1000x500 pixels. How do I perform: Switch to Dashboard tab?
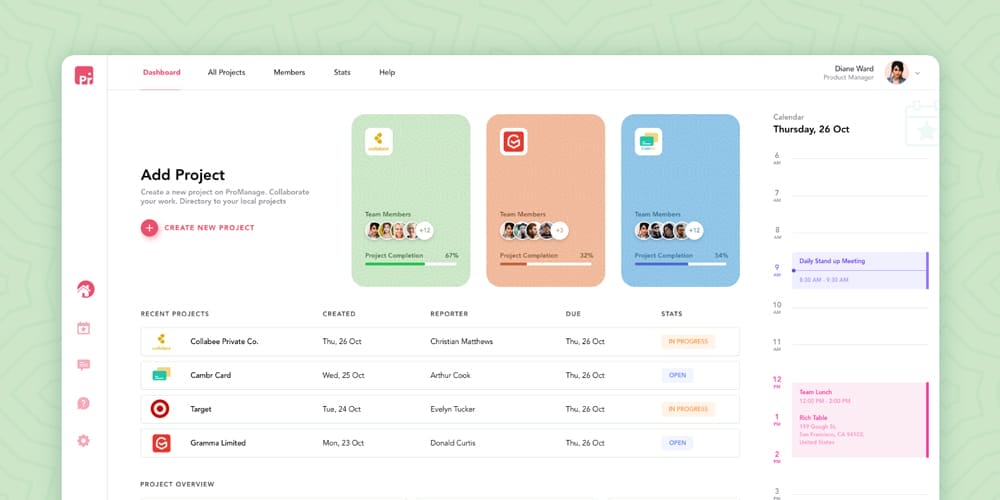pos(161,73)
